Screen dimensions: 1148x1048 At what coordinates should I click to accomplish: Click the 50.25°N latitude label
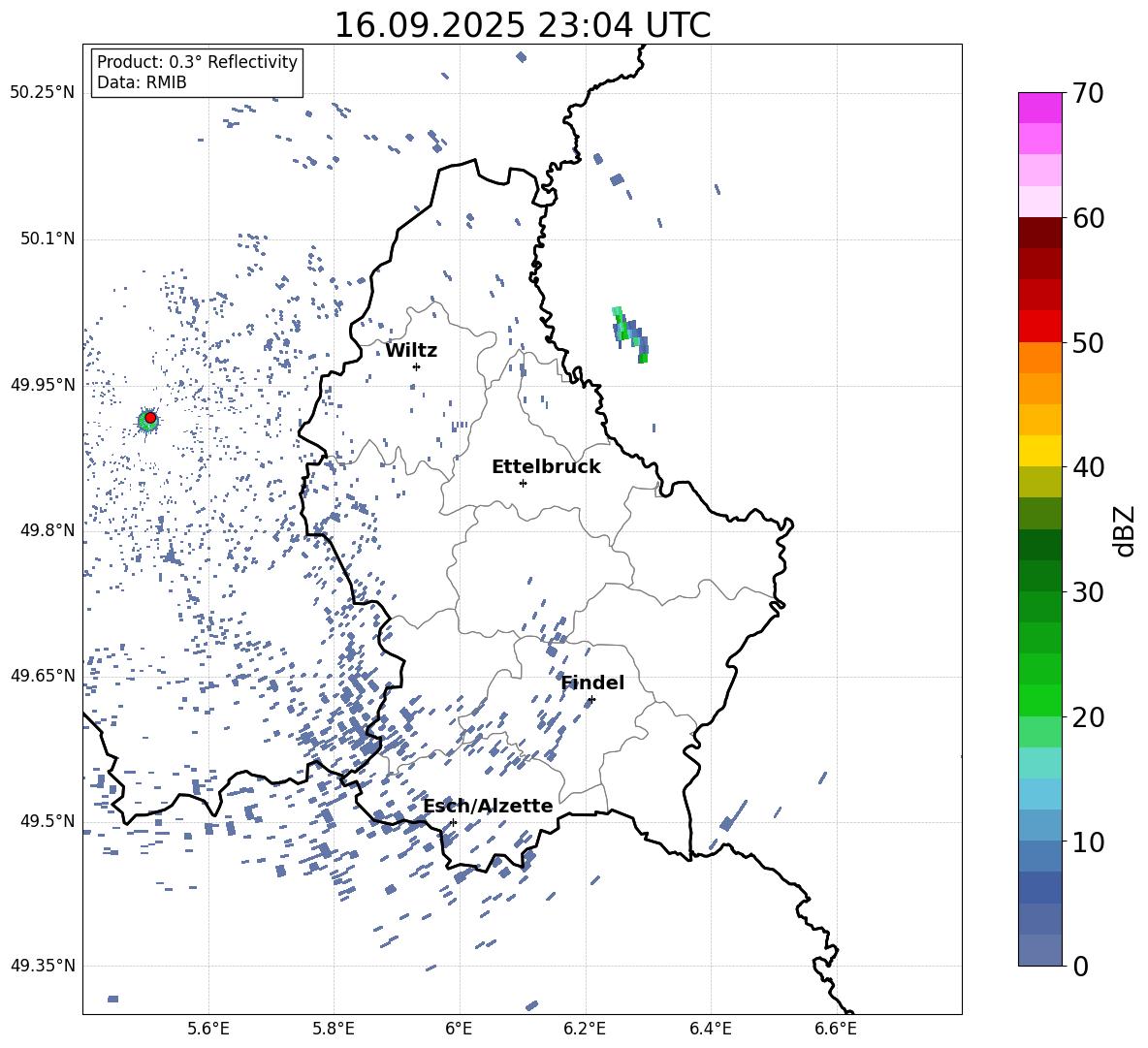pos(43,93)
